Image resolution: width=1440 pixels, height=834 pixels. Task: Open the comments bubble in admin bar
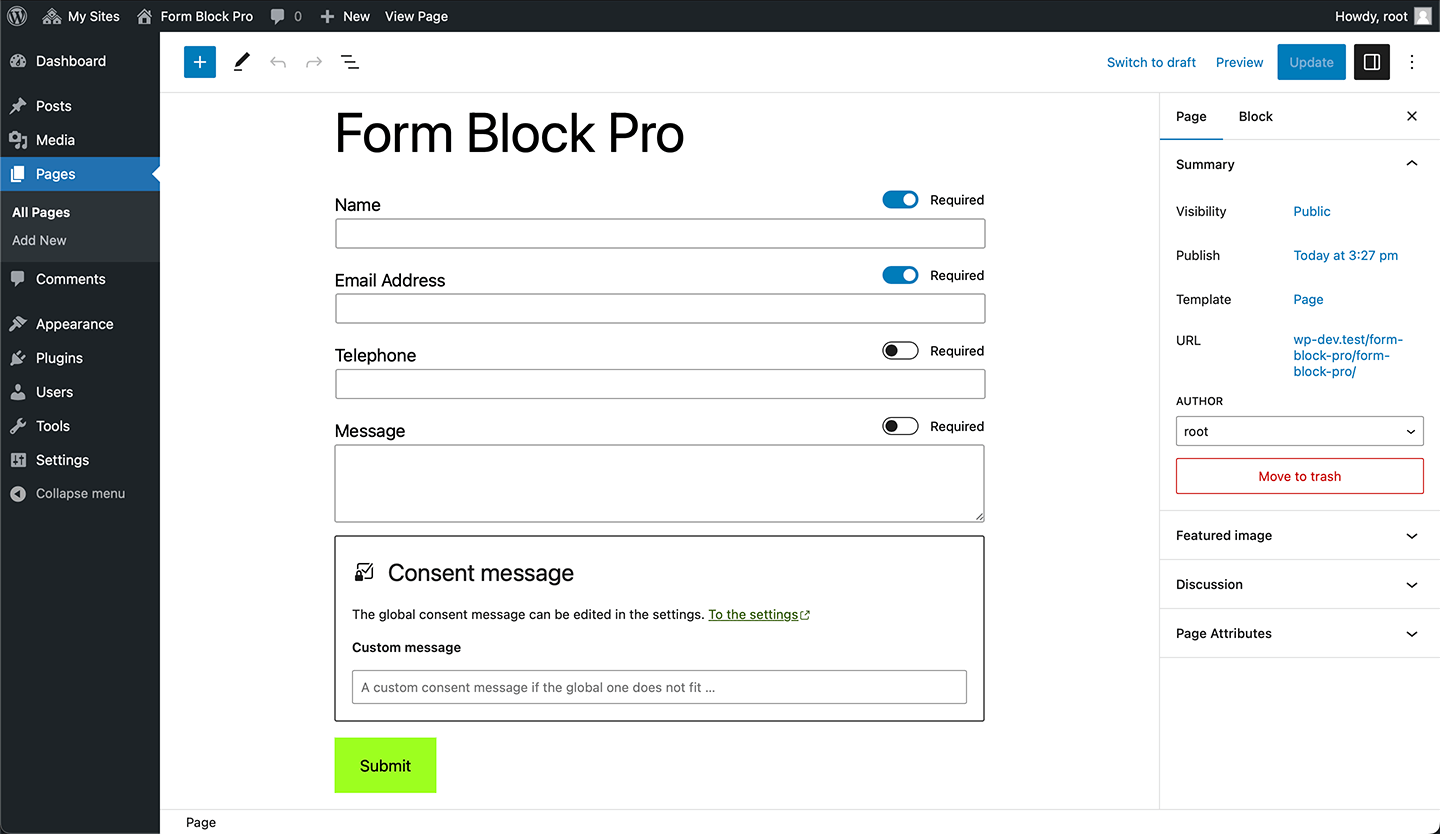[x=285, y=16]
